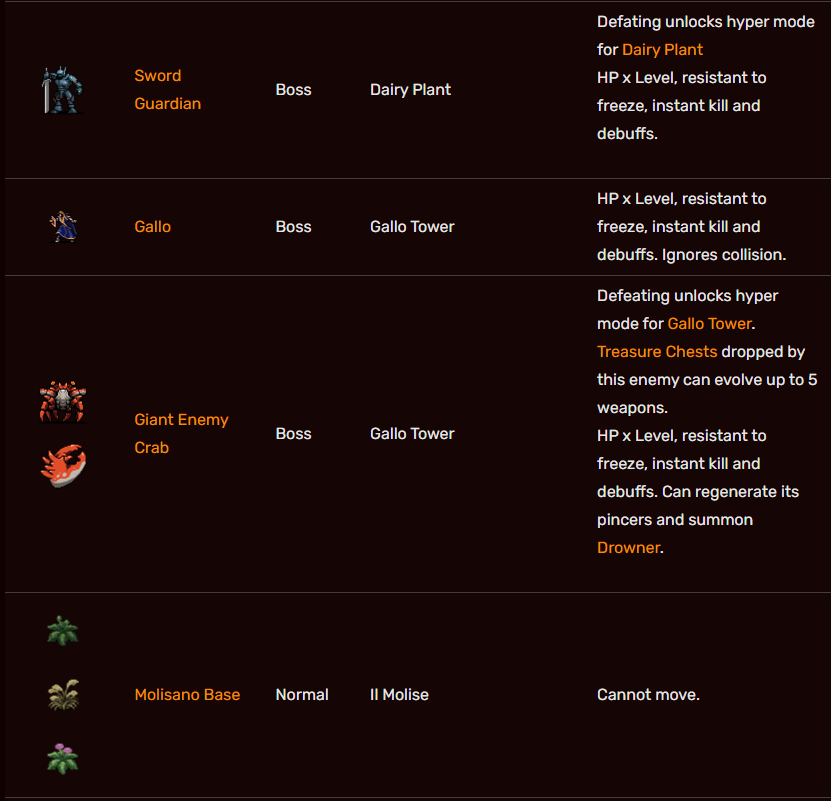Image resolution: width=831 pixels, height=801 pixels.
Task: Follow the orange Gallo Tower hyper mode link
Action: (709, 324)
